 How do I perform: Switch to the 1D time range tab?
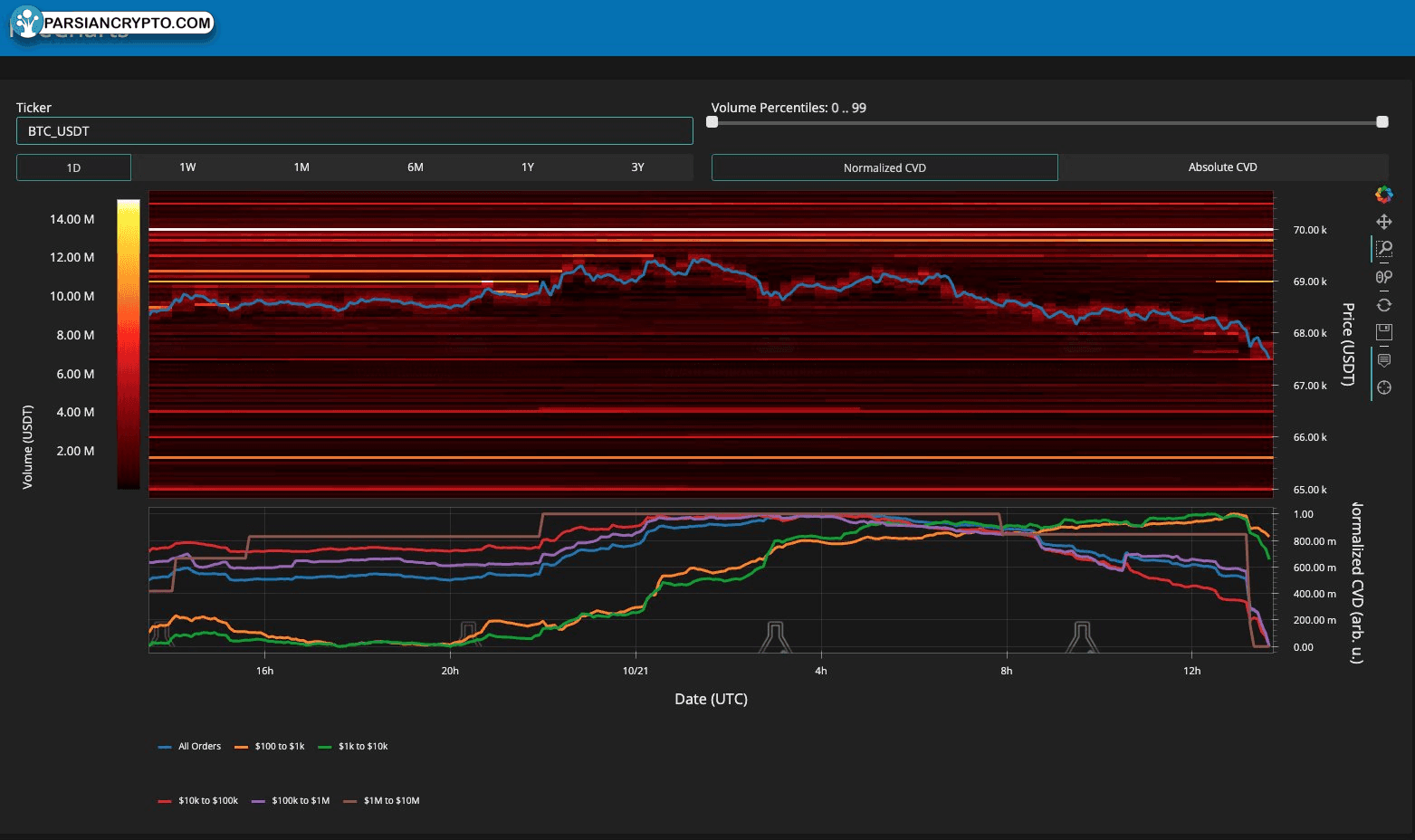coord(73,167)
